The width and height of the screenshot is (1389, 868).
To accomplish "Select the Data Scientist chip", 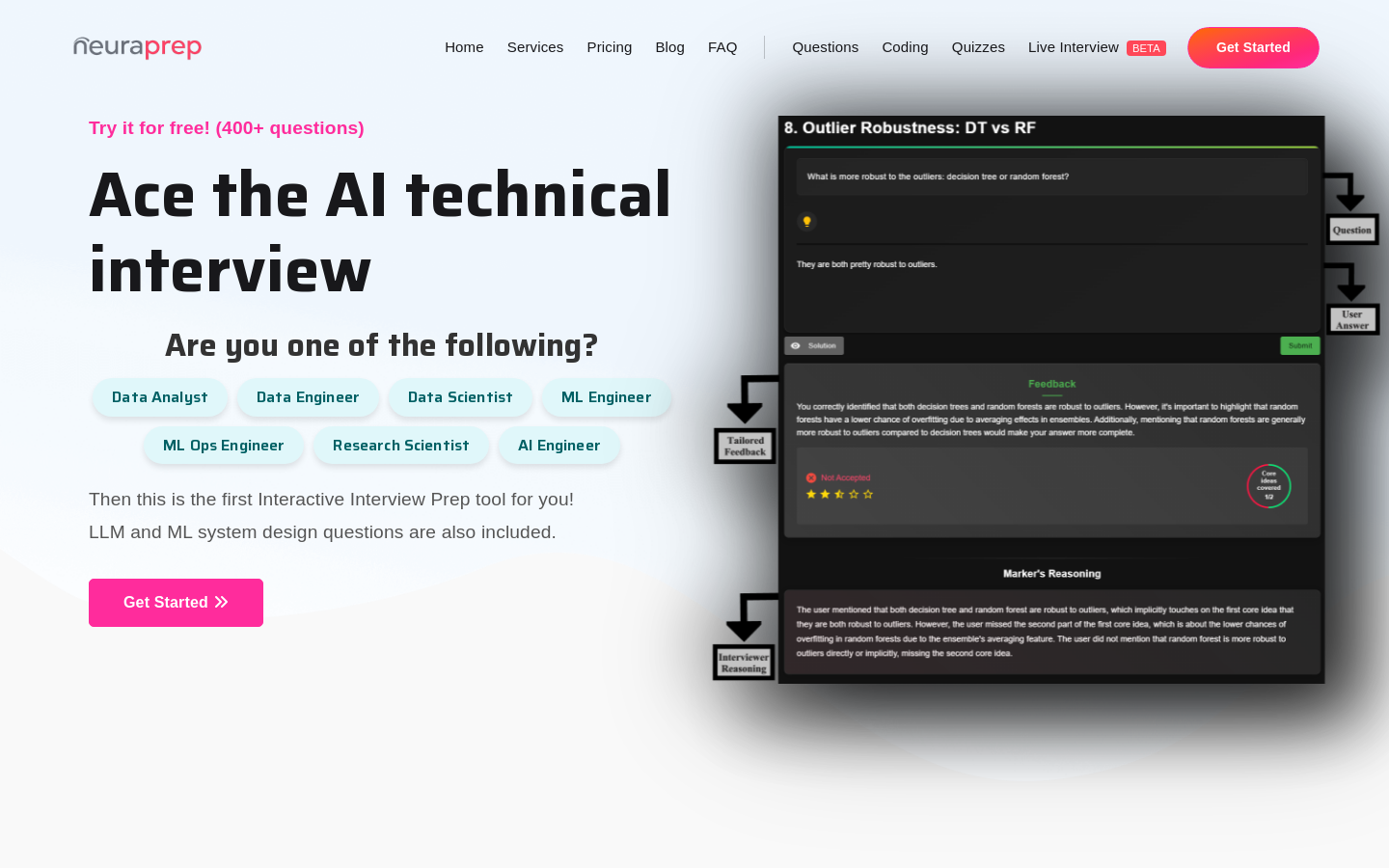I will coord(460,397).
